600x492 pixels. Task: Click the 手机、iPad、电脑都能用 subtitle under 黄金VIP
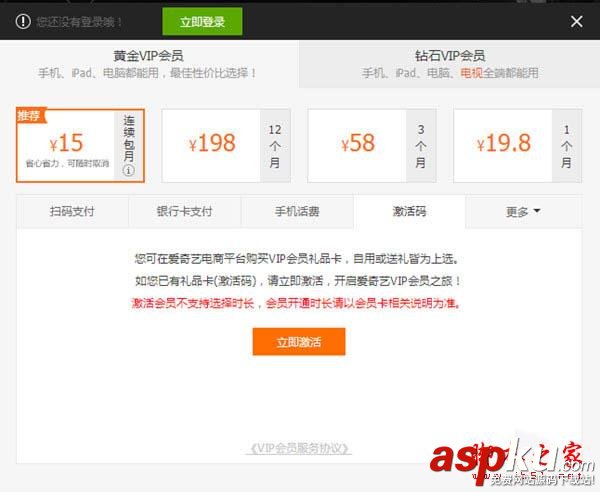click(147, 73)
